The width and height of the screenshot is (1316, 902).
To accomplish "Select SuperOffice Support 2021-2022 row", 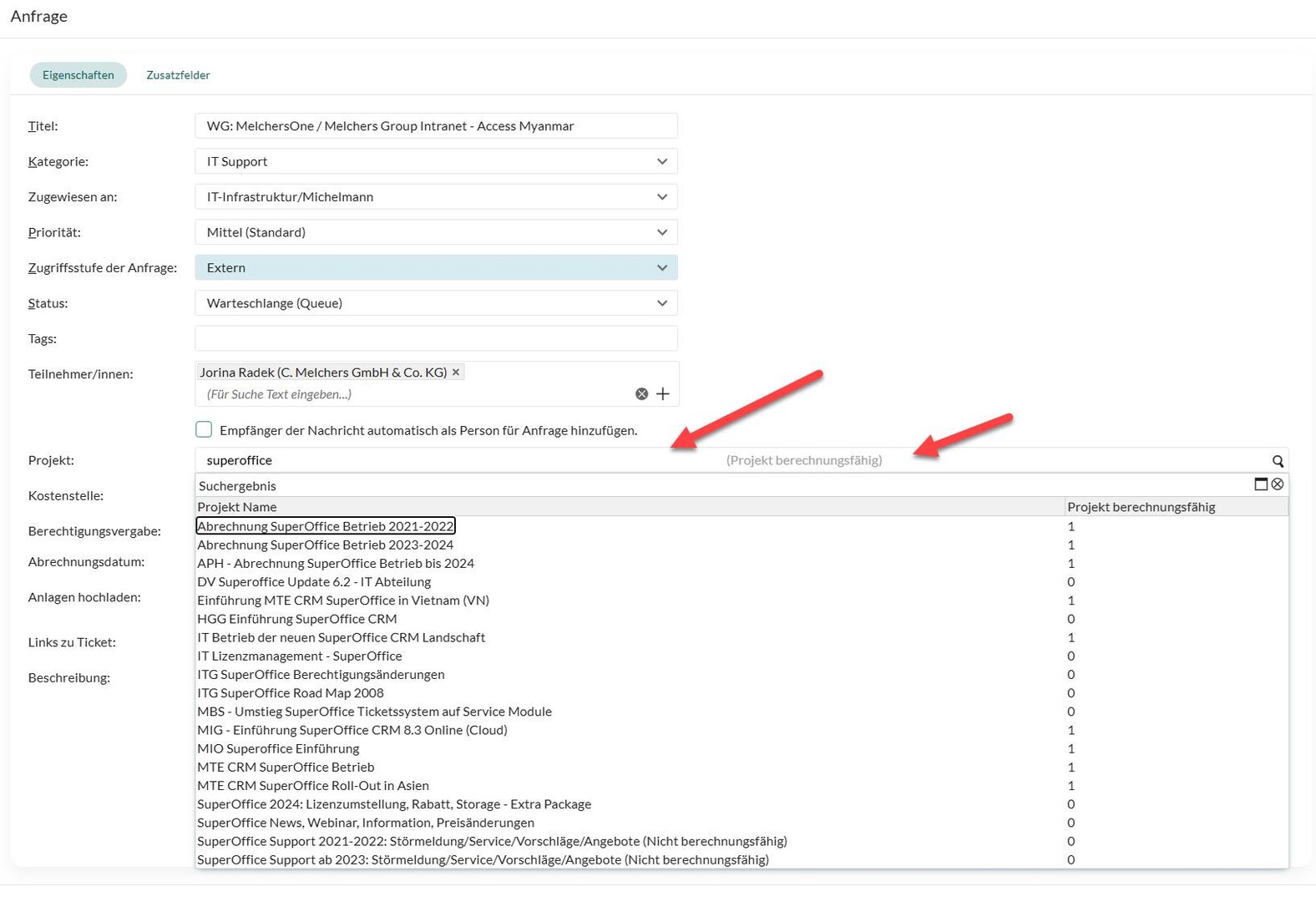I will [x=742, y=841].
